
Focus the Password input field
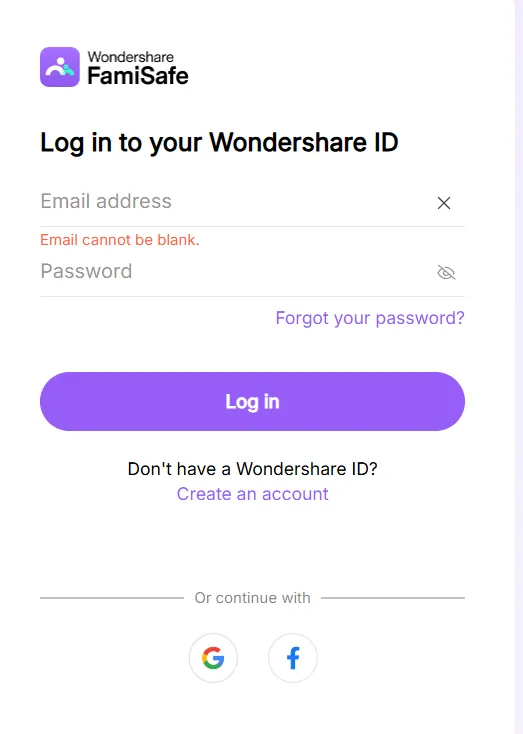[x=234, y=272]
